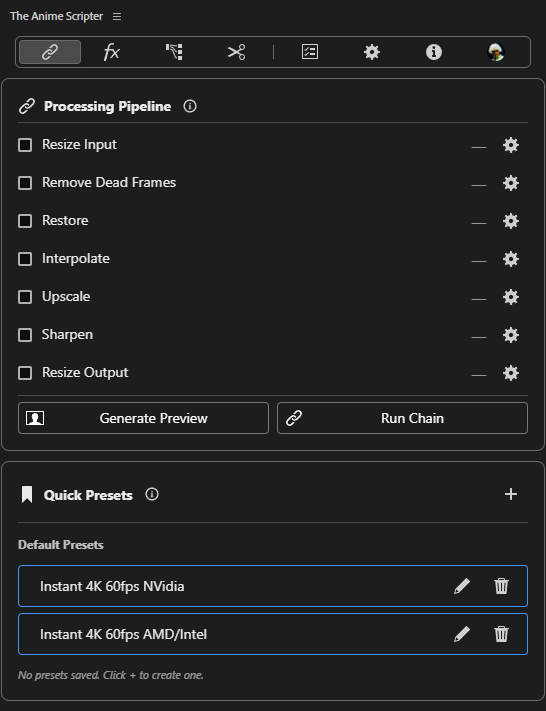The image size is (546, 711).
Task: Apply the Instant 4K 60fps NVidia preset
Action: [273, 586]
